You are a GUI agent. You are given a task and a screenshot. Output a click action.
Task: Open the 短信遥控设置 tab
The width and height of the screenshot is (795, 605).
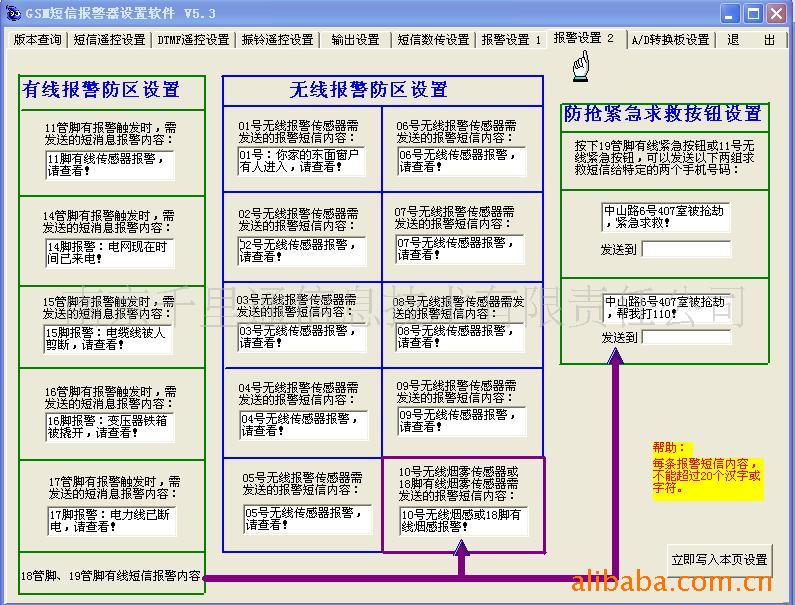(109, 40)
